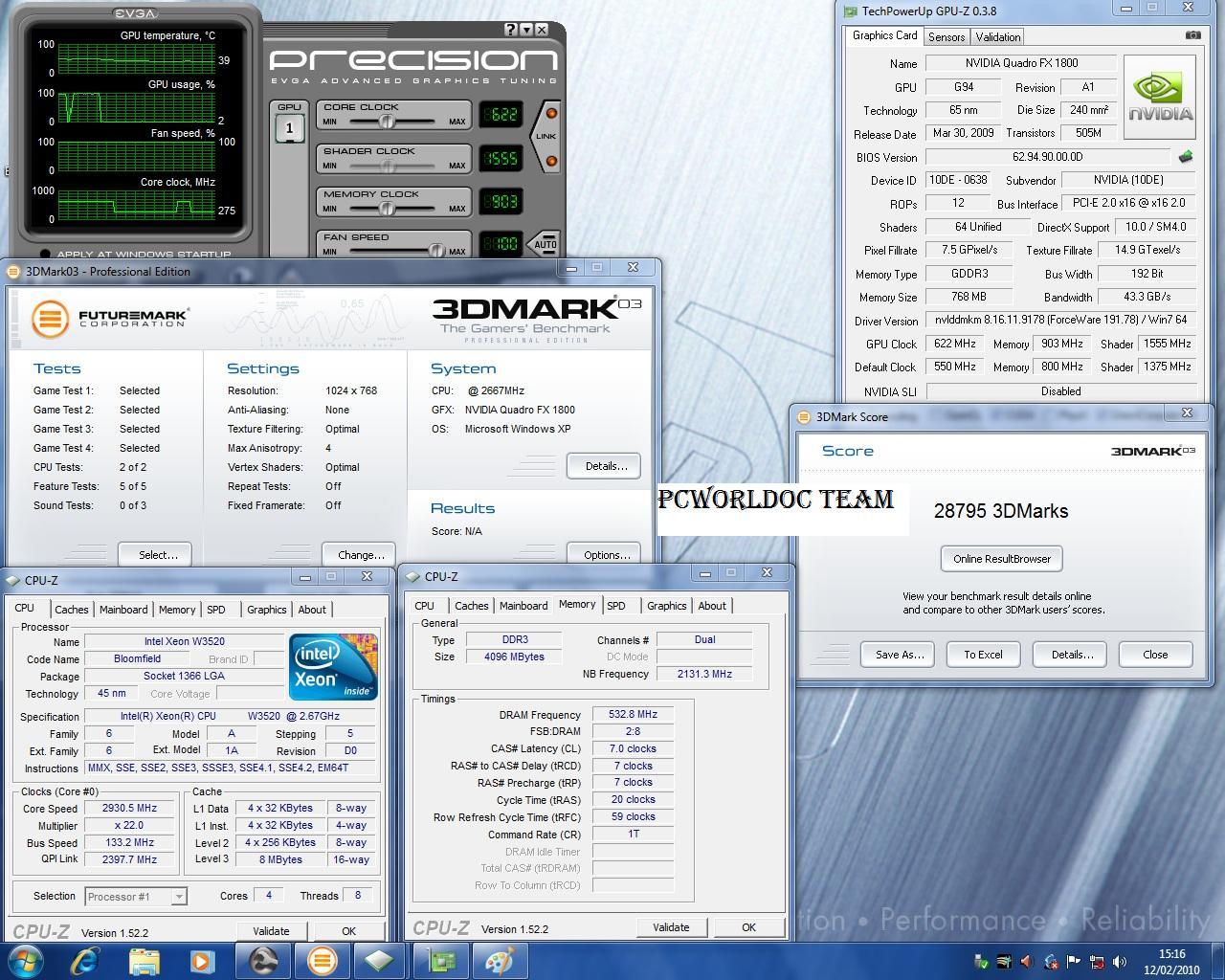Viewport: 1225px width, 980px height.
Task: Click the Futuremark orange logo
Action: (x=50, y=319)
